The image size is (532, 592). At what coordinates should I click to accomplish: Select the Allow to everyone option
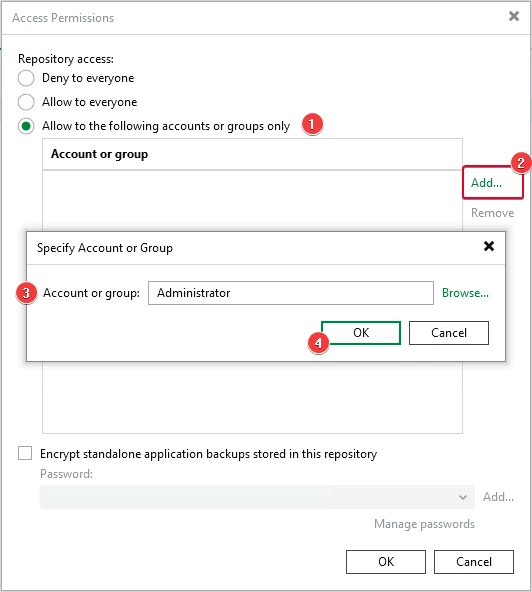coord(26,102)
